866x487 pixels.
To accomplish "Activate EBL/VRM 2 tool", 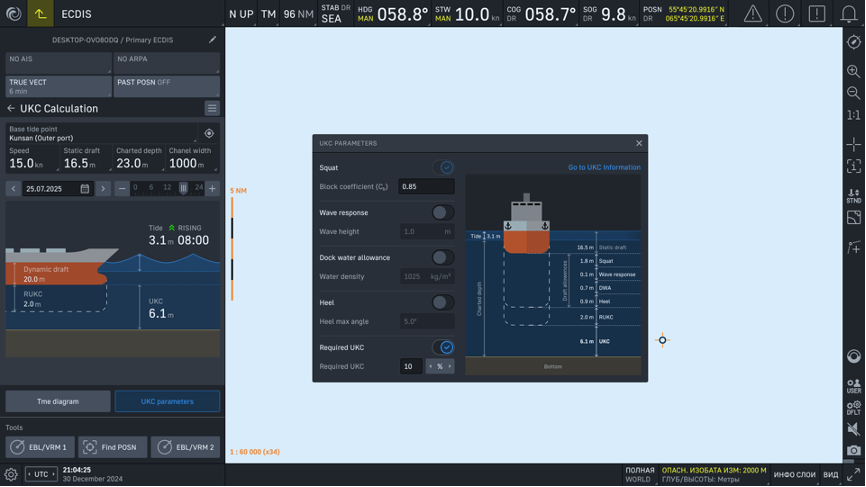I will [185, 447].
